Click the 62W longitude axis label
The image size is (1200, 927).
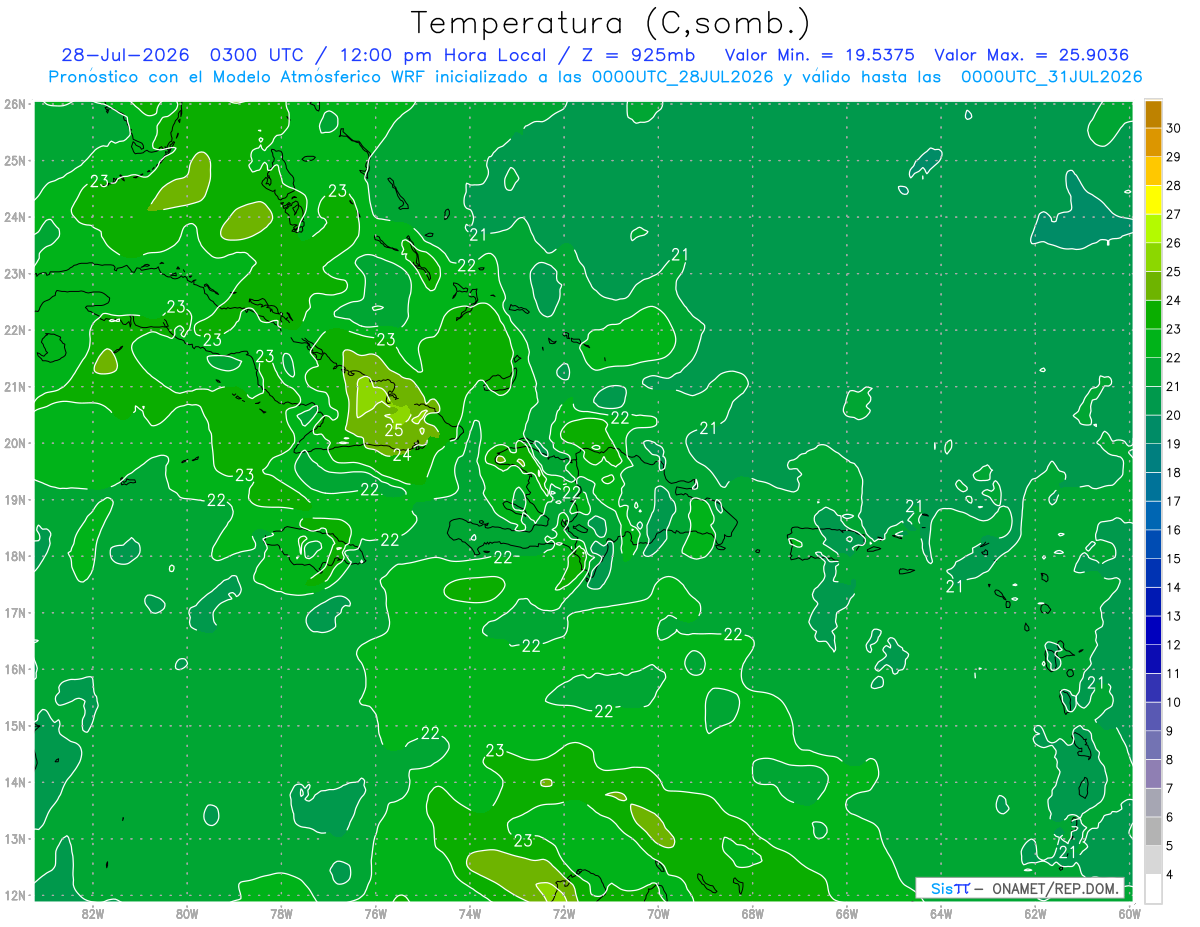[x=1035, y=913]
